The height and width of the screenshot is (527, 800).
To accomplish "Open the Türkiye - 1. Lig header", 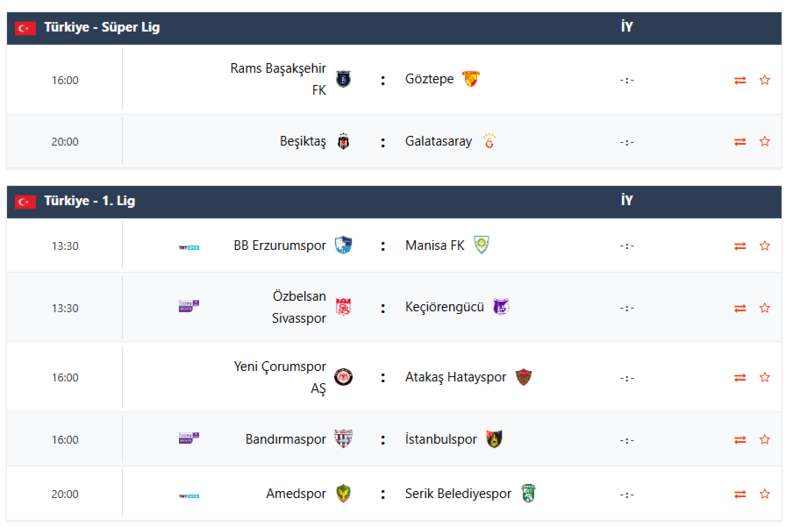I will pos(89,201).
